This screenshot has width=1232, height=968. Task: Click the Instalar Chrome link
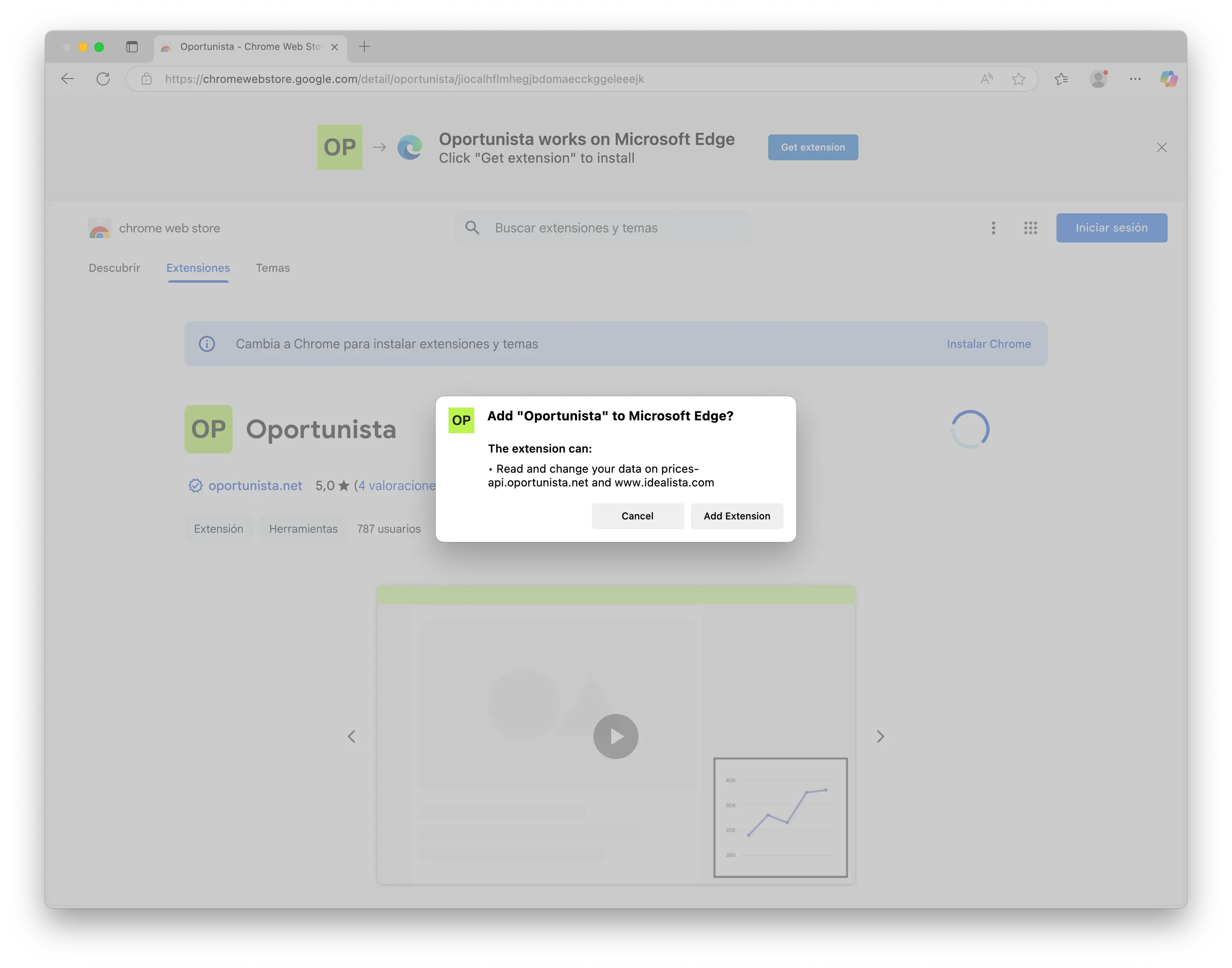click(x=988, y=344)
